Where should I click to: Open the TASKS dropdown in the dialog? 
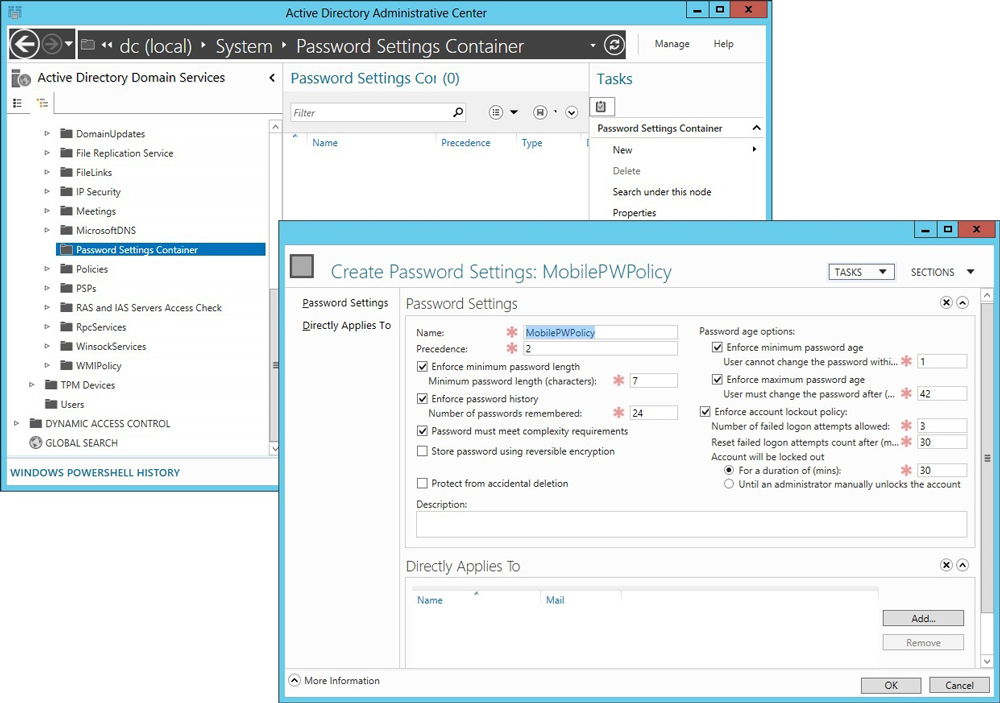(x=861, y=272)
